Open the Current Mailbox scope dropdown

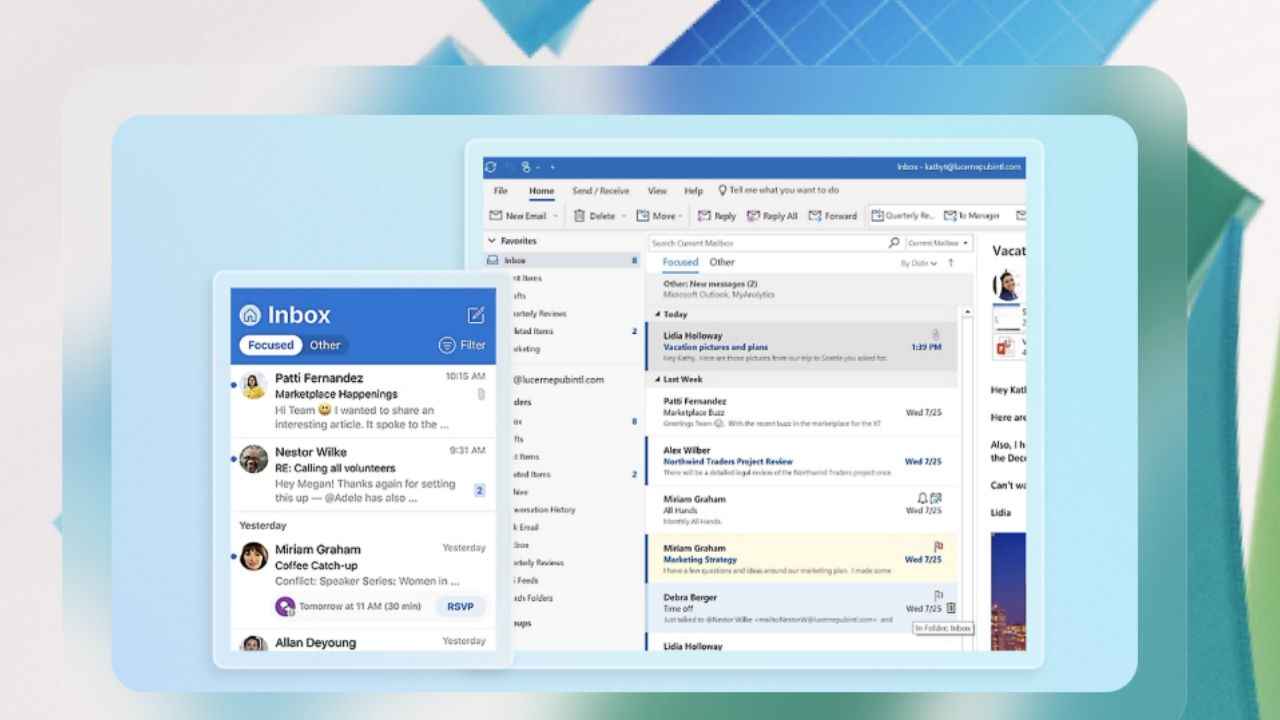coord(938,243)
